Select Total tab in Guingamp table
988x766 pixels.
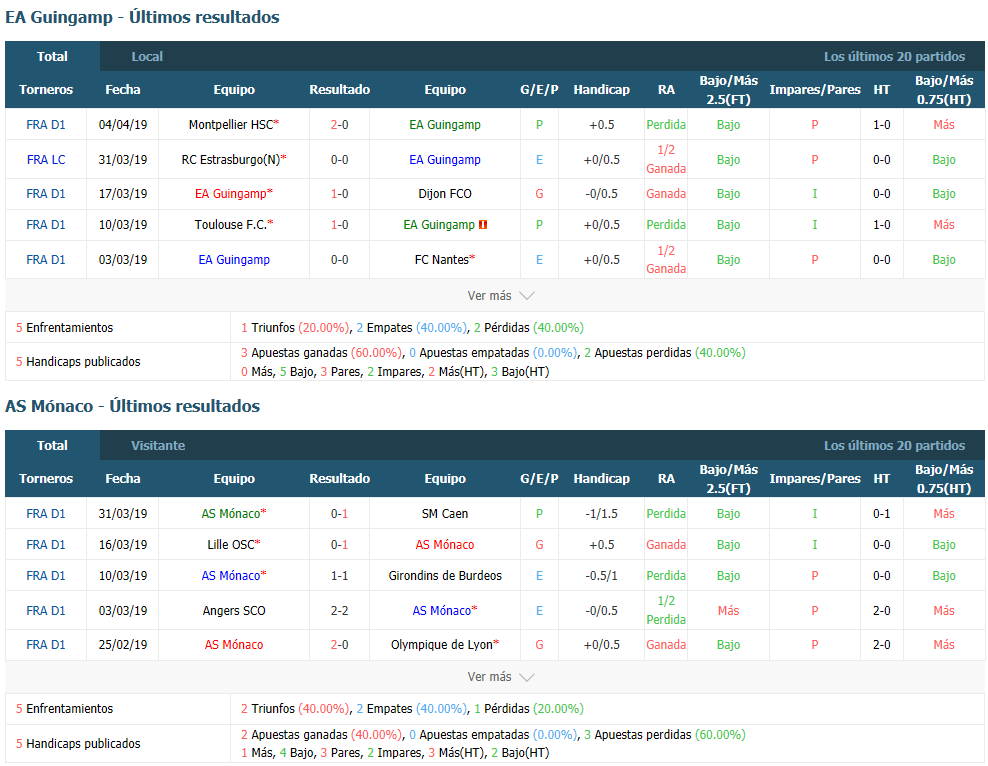52,56
